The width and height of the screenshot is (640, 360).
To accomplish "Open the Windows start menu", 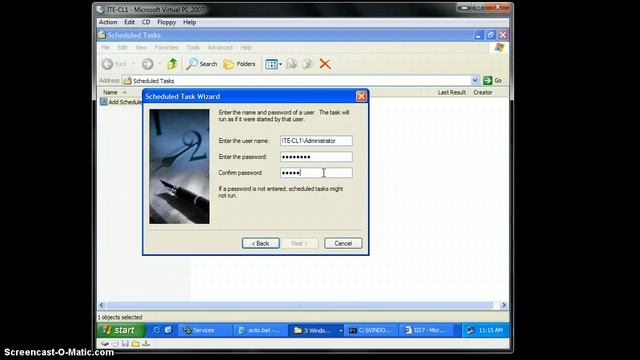I will point(121,330).
